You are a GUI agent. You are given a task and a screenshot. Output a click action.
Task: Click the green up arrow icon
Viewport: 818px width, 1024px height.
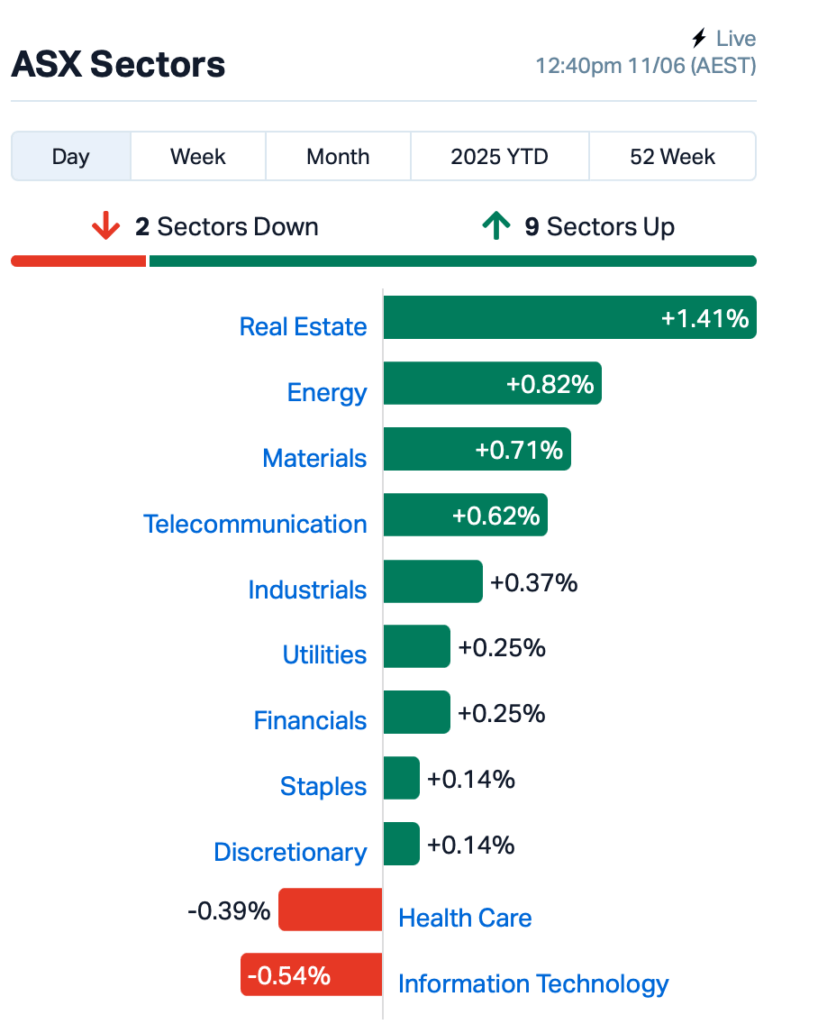coord(496,226)
